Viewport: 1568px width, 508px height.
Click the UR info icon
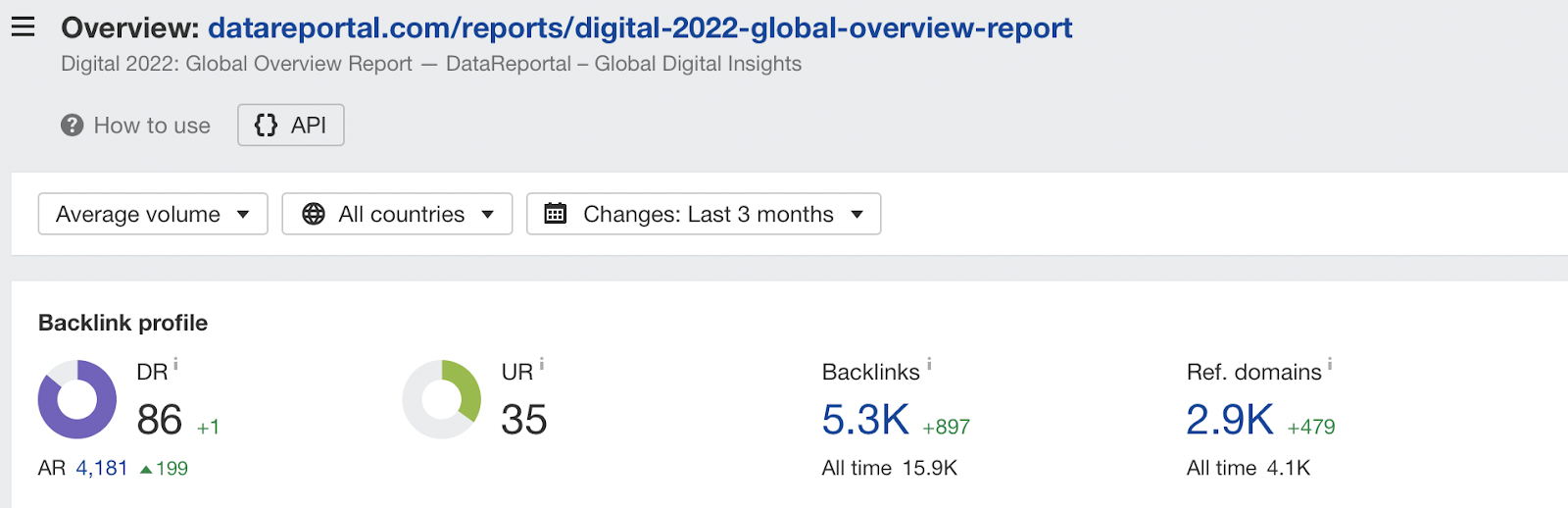click(541, 365)
